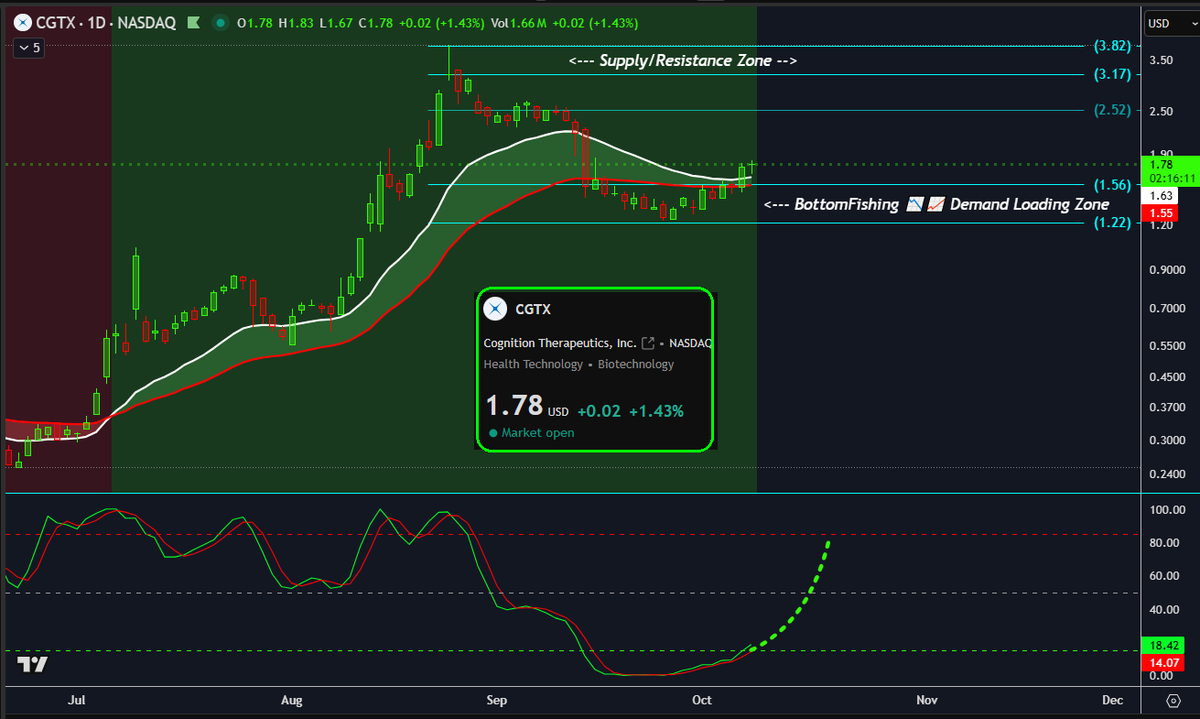Click the flag icon after NASDAQ in legend
Screen dimensions: 1200x719
point(195,22)
